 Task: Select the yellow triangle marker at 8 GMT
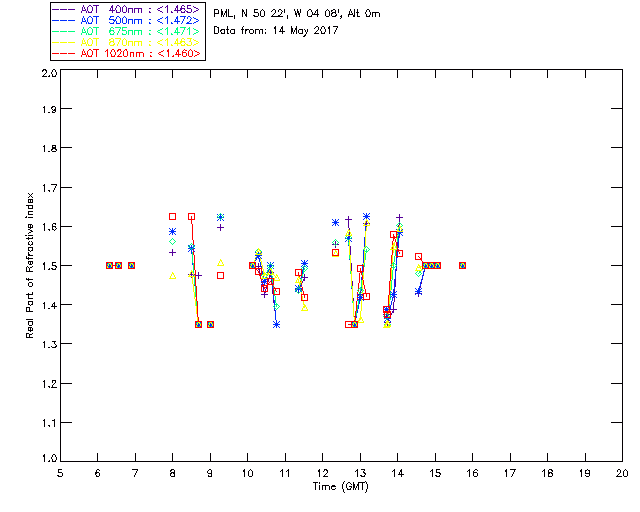coord(173,276)
